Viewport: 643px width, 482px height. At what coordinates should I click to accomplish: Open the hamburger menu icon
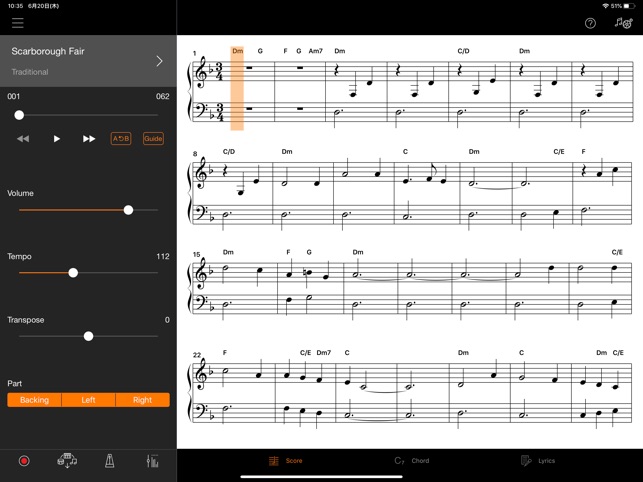pyautogui.click(x=18, y=23)
